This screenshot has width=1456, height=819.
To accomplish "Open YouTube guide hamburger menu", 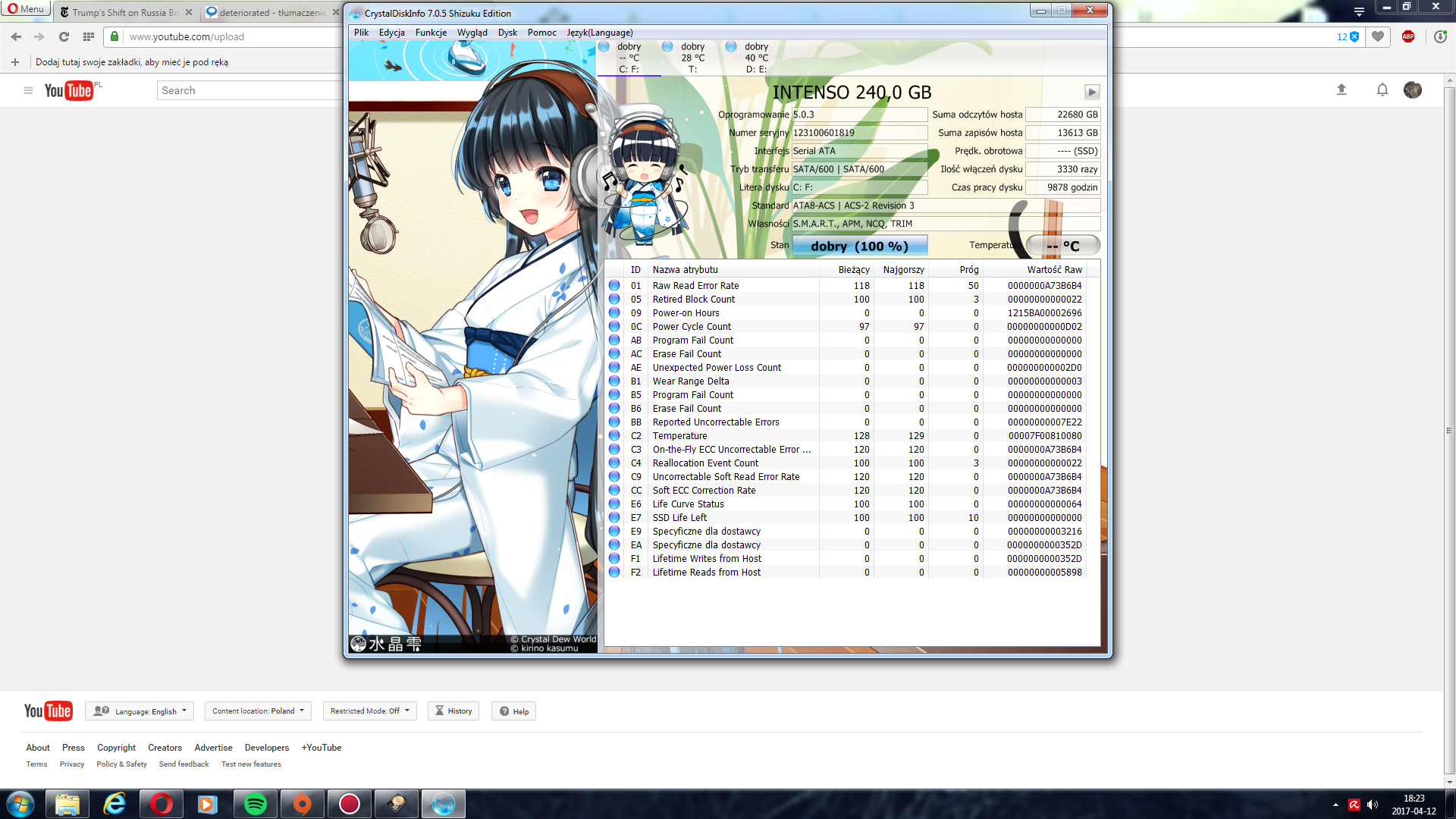I will [28, 90].
